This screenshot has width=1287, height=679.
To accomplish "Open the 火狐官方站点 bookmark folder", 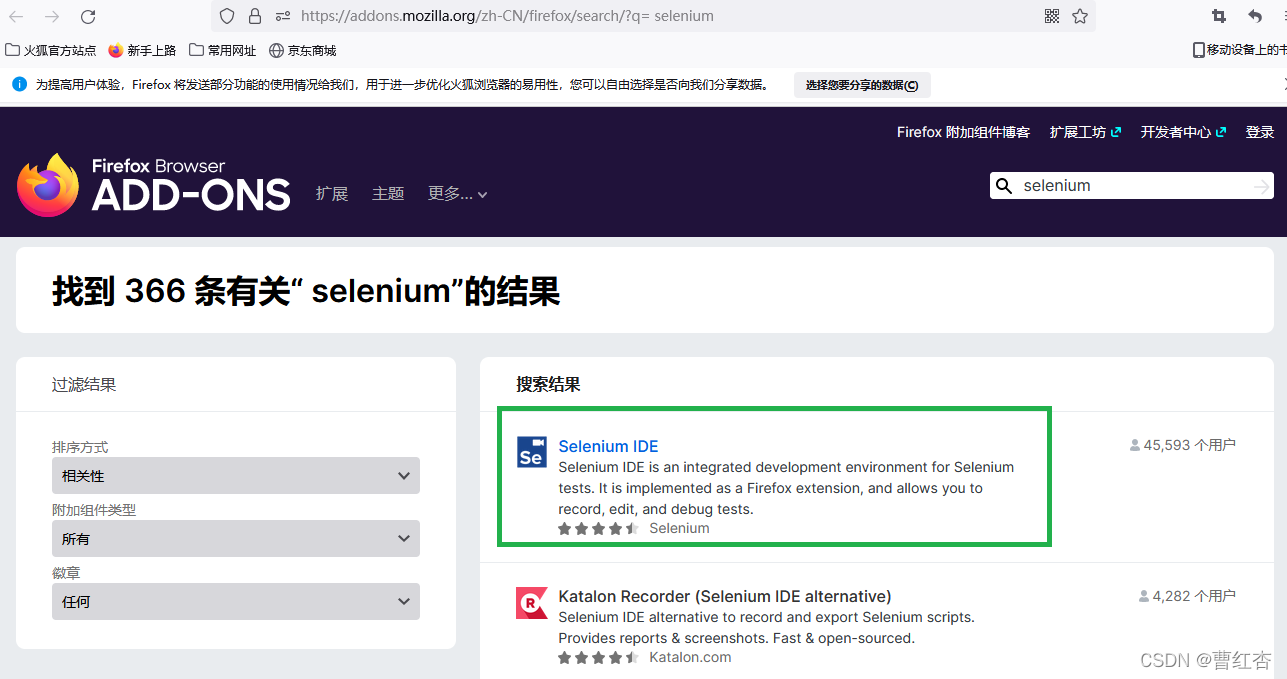I will (51, 50).
